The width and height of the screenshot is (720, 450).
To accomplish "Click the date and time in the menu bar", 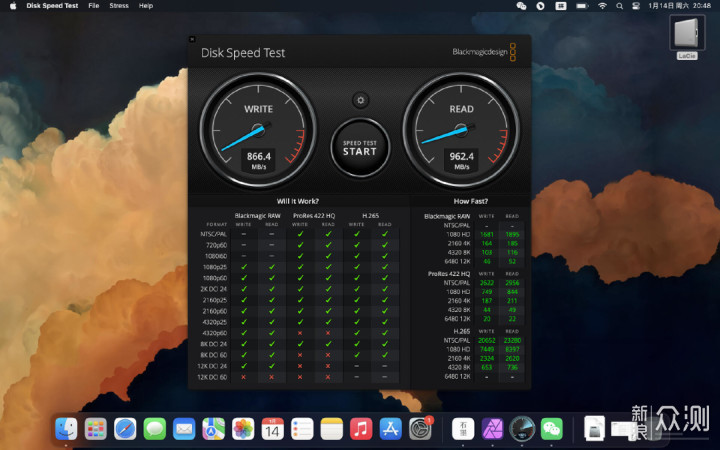I will 680,6.
